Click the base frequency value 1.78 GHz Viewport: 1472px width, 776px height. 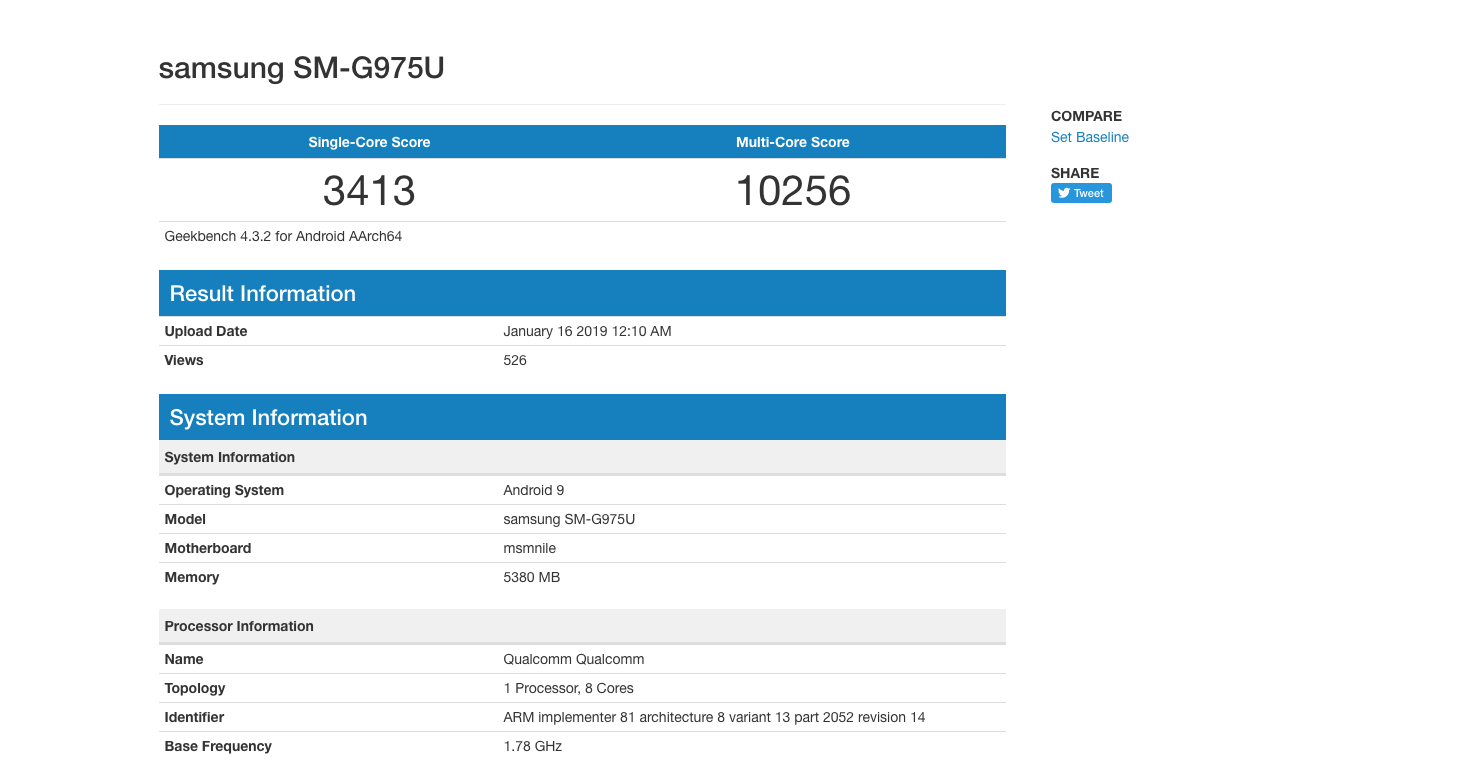532,747
